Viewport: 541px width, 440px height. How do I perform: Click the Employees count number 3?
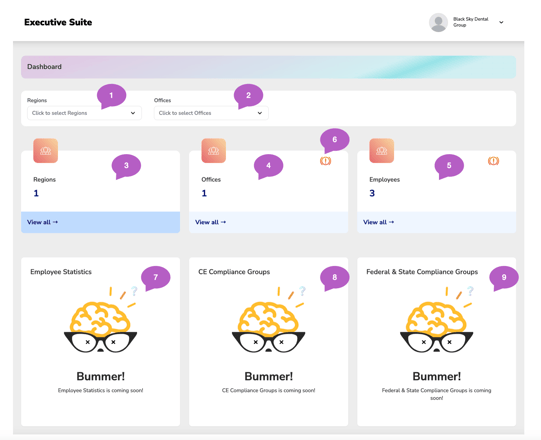[372, 193]
